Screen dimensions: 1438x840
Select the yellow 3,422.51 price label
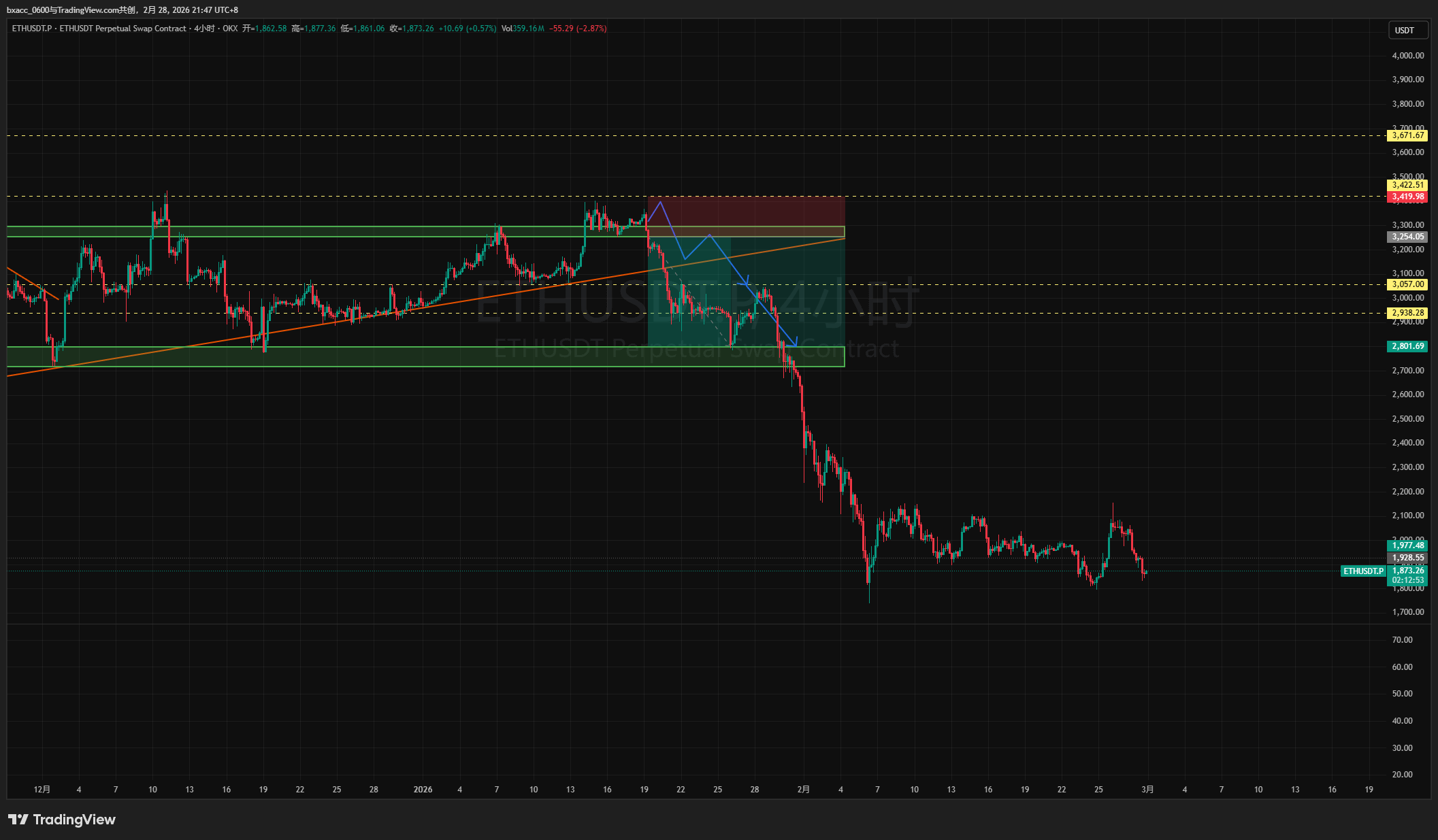pos(1407,185)
